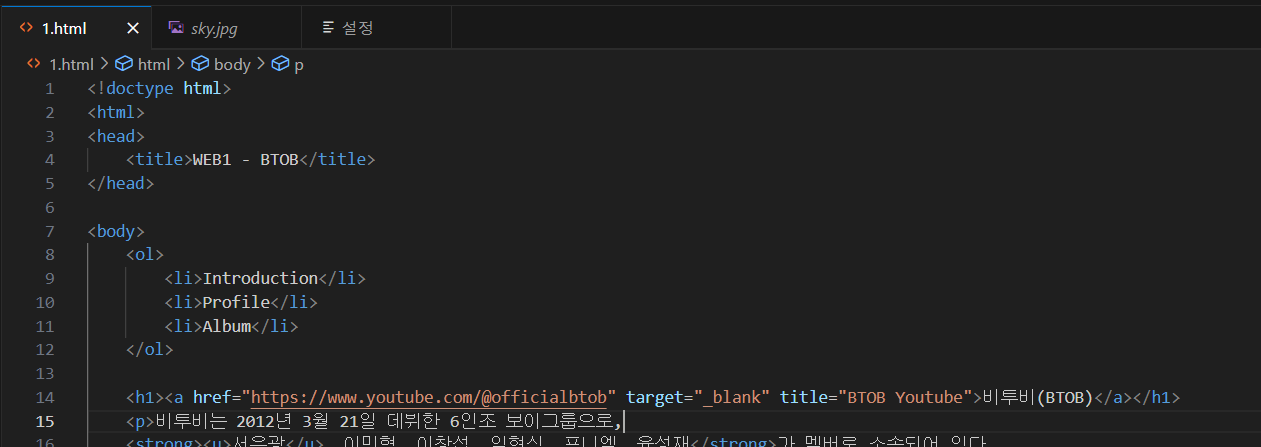Open the 설정 settings tab
Image resolution: width=1261 pixels, height=447 pixels.
[375, 28]
